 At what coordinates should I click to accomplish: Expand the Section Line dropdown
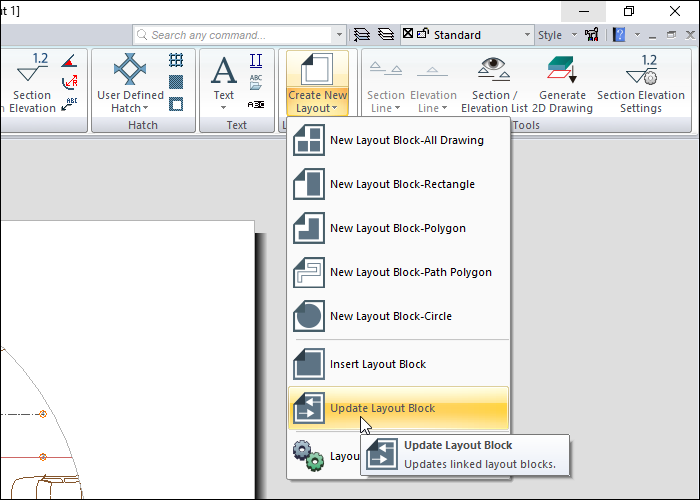pyautogui.click(x=386, y=101)
